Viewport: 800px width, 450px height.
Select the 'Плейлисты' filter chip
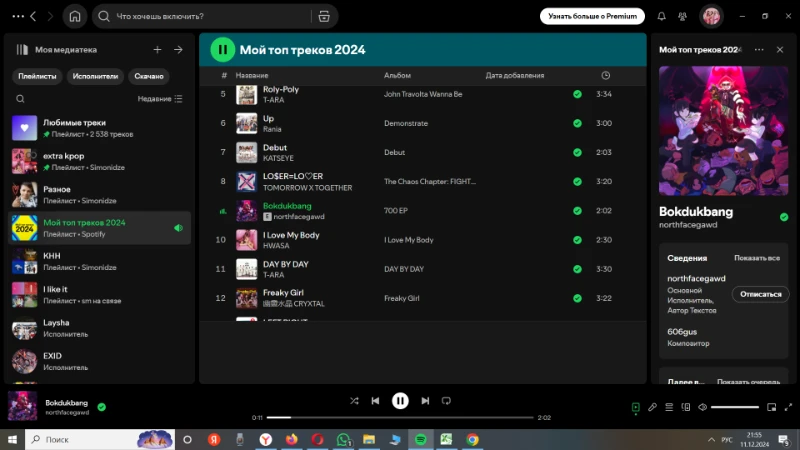(x=37, y=76)
